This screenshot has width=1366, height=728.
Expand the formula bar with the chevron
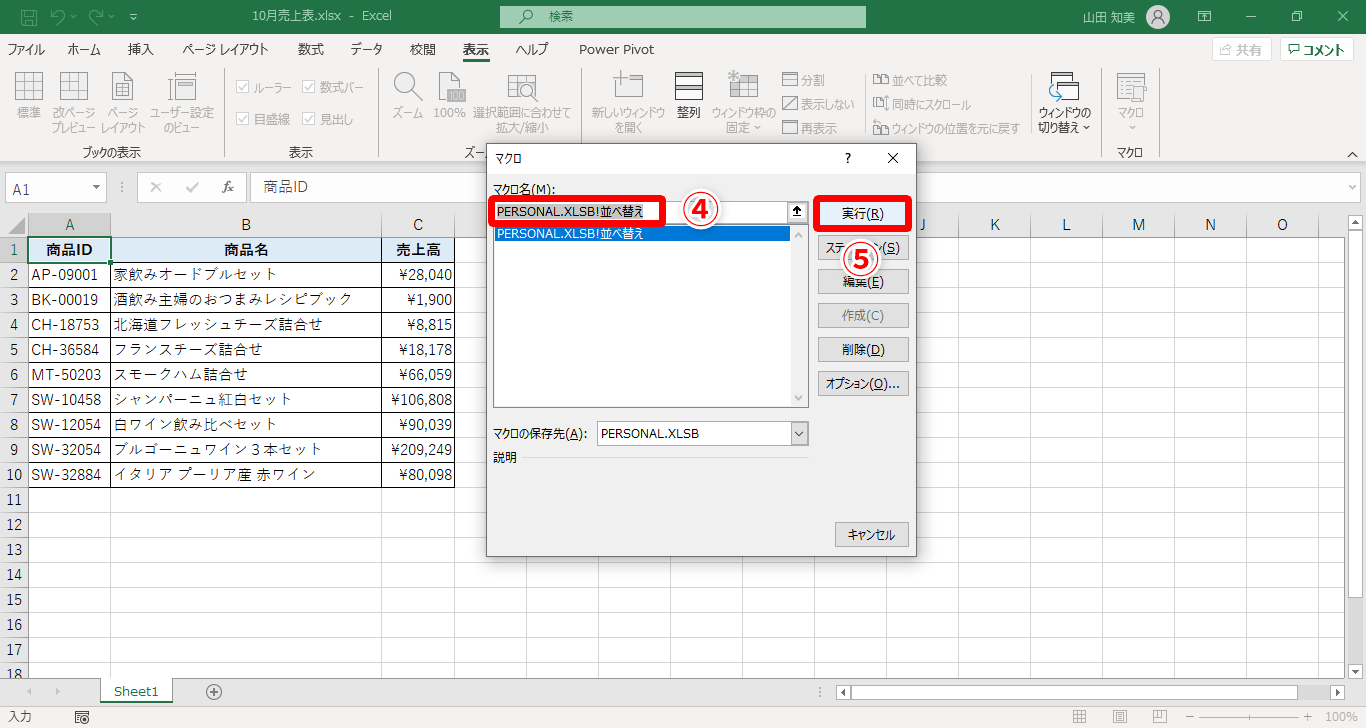coord(1352,187)
